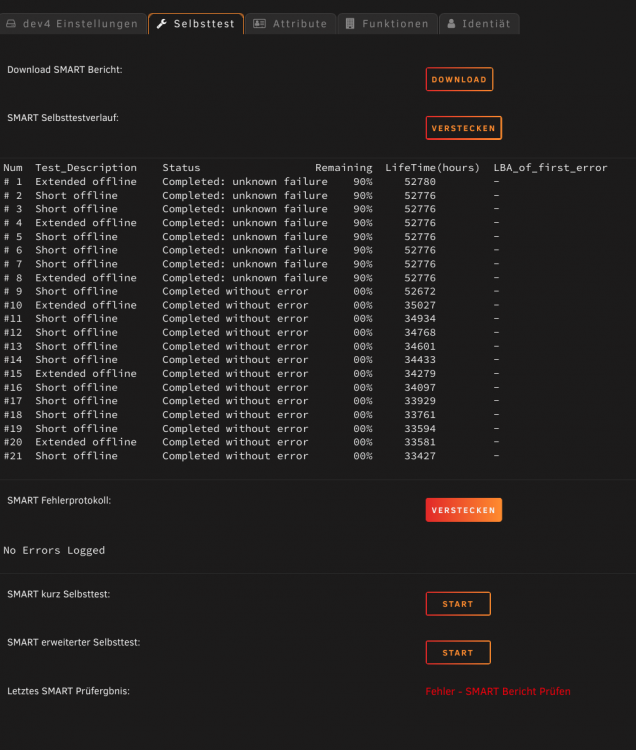Image resolution: width=636 pixels, height=750 pixels.
Task: Click lifetime value 33427
Action: tap(420, 456)
